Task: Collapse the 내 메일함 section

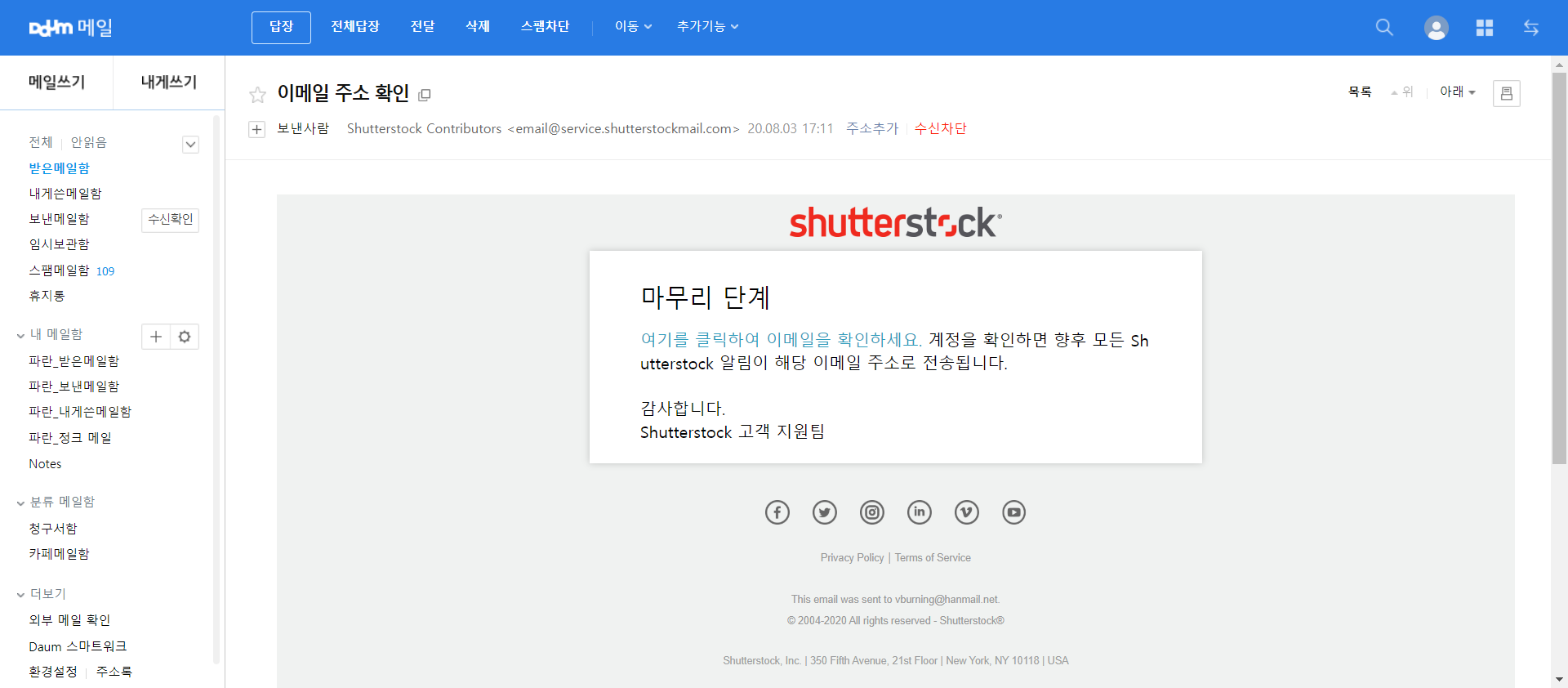Action: point(20,335)
